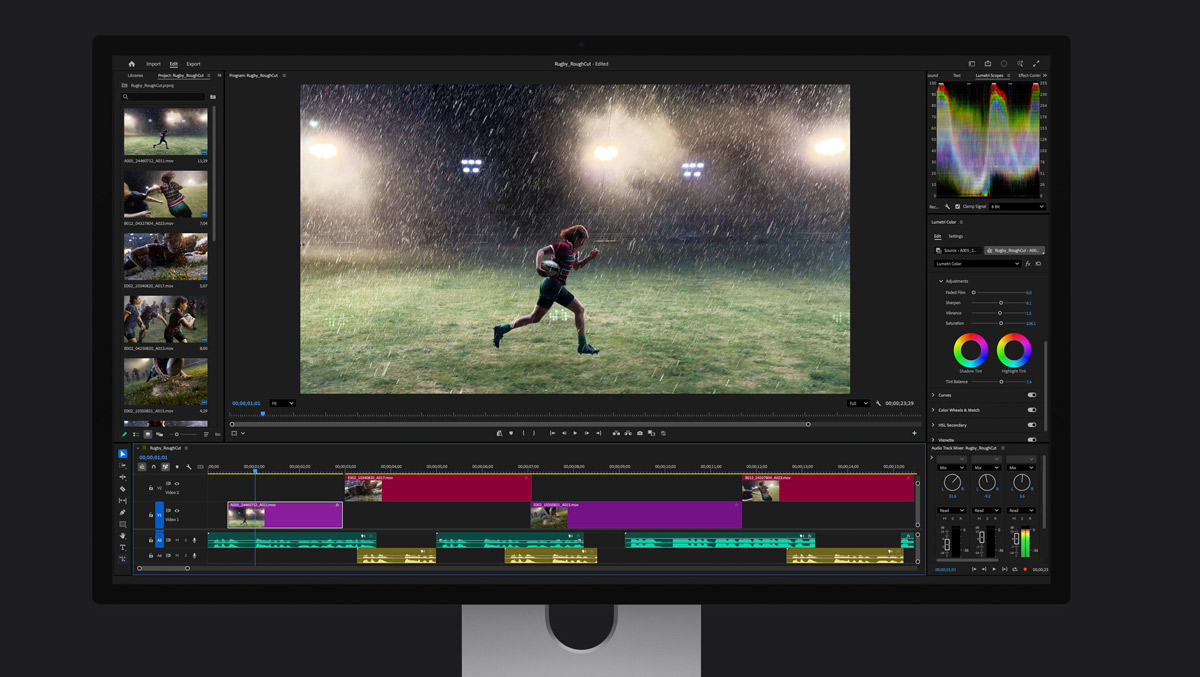This screenshot has height=677, width=1200.
Task: Turn off the HSL Secondary toggle
Action: point(1031,425)
